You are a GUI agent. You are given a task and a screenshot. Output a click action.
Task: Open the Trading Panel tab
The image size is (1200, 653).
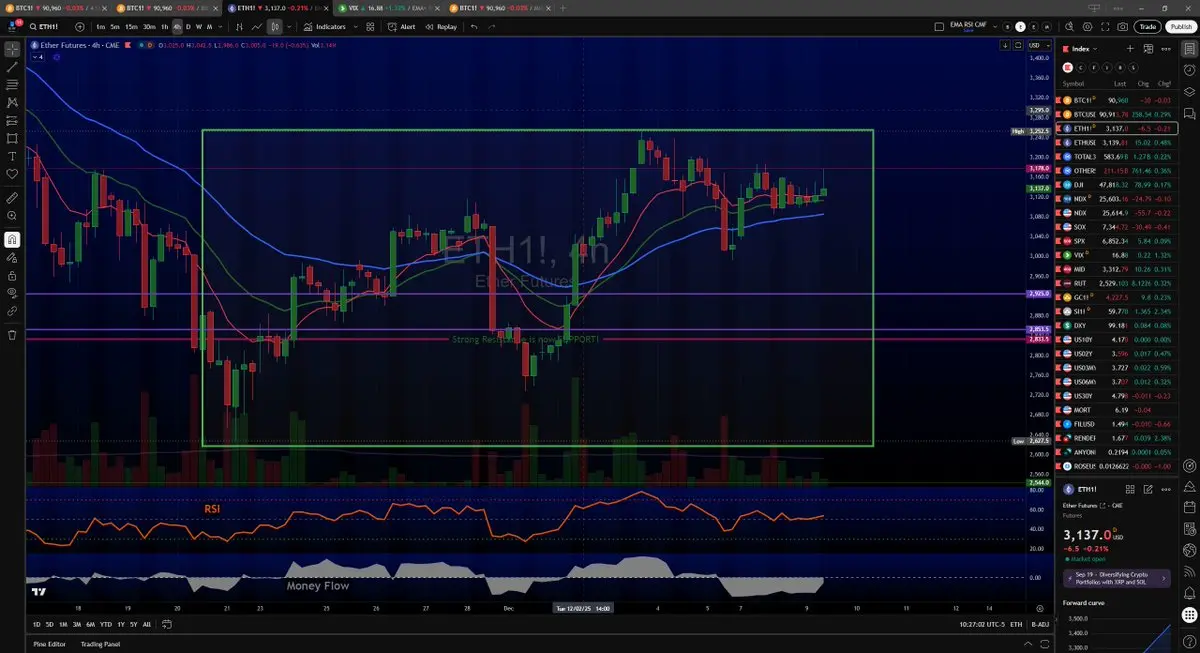coord(100,644)
